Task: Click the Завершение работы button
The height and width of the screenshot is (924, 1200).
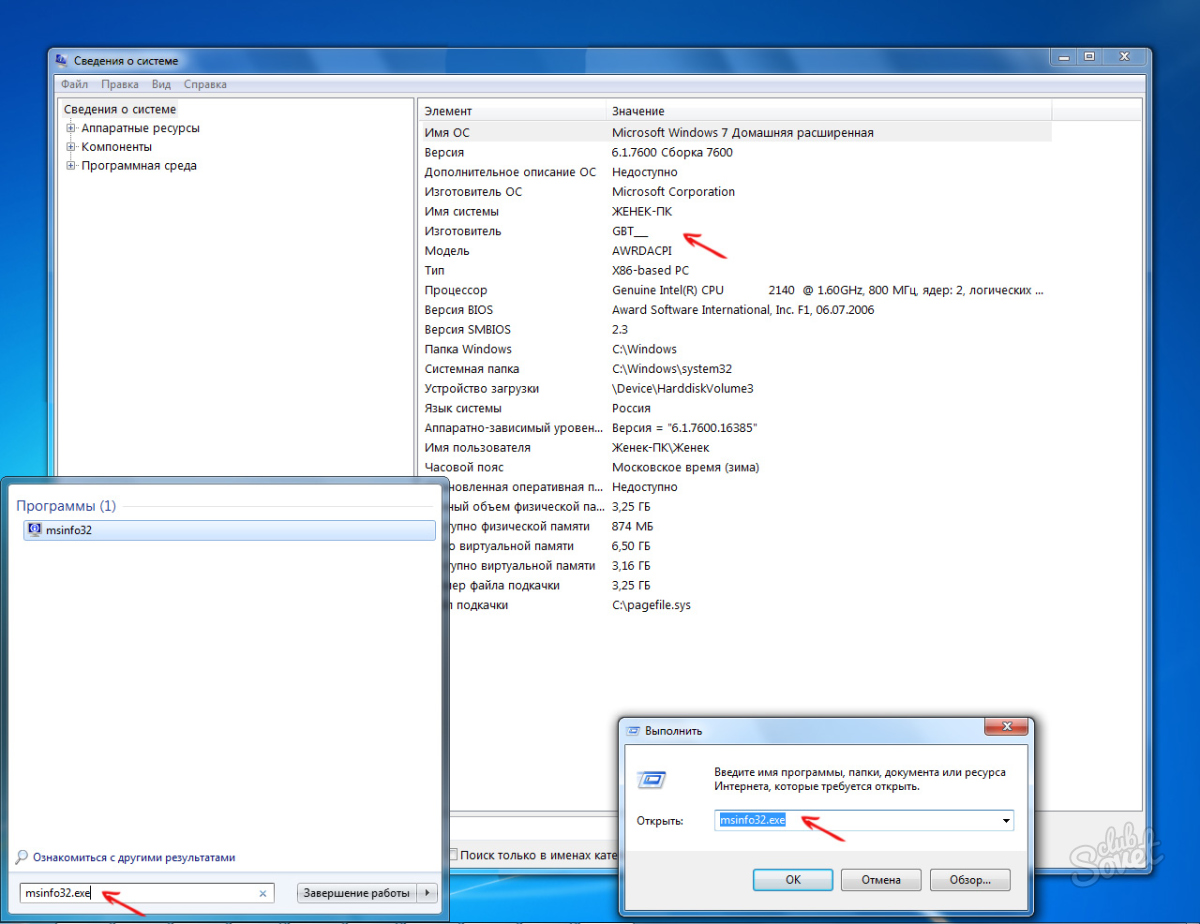Action: (x=358, y=892)
